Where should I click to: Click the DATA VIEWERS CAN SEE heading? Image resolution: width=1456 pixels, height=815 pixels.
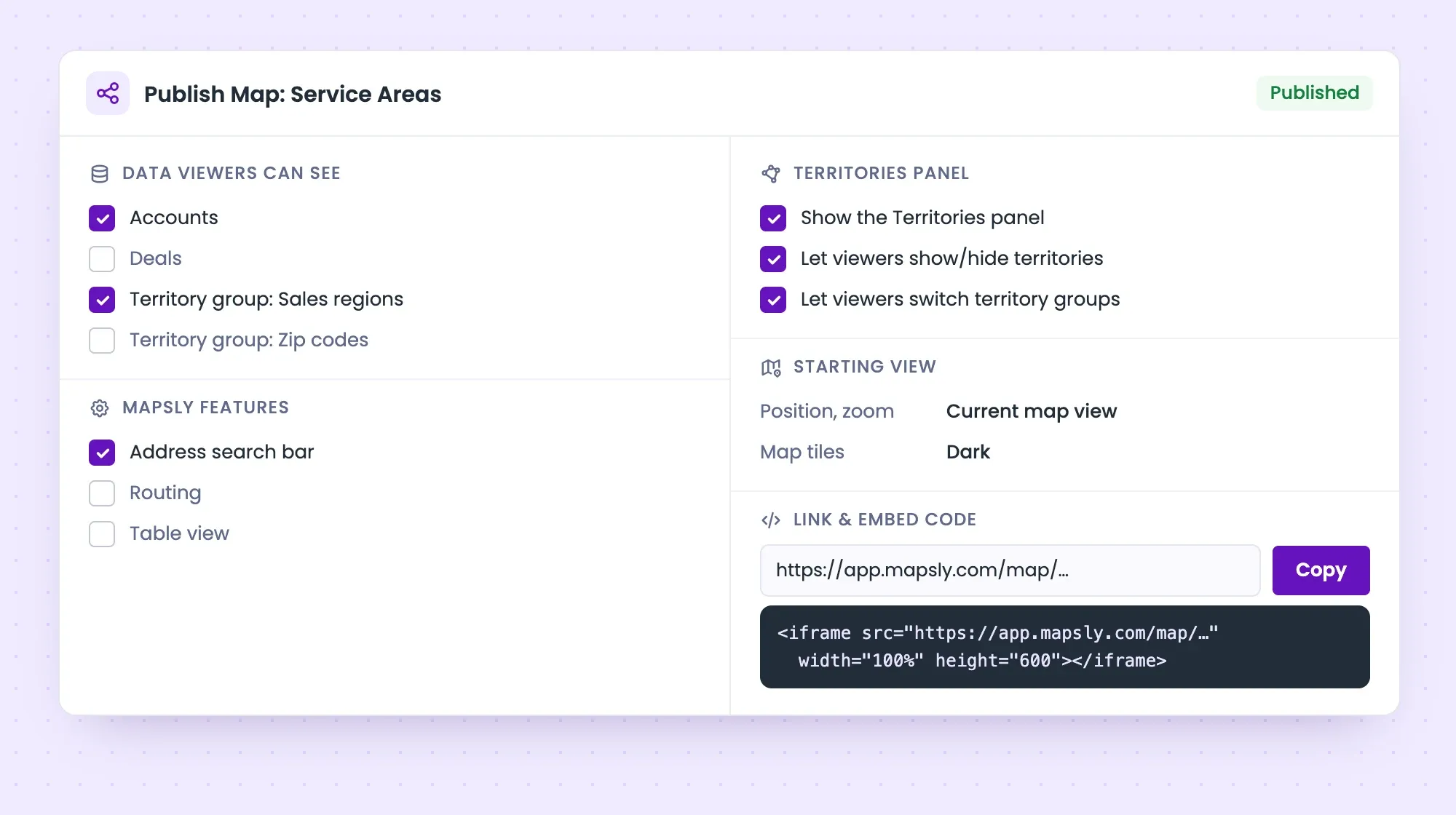pos(232,173)
